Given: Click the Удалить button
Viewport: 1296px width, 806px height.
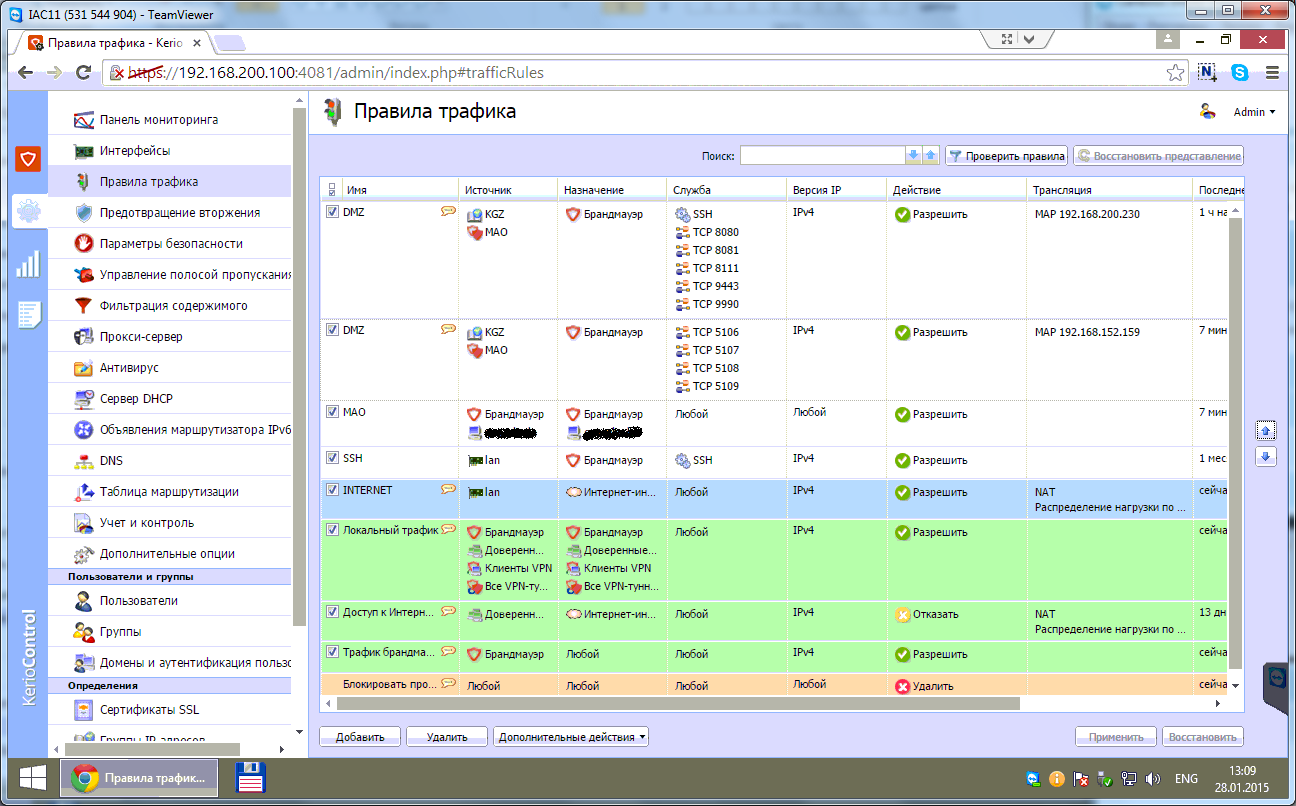Looking at the screenshot, I should click(447, 737).
